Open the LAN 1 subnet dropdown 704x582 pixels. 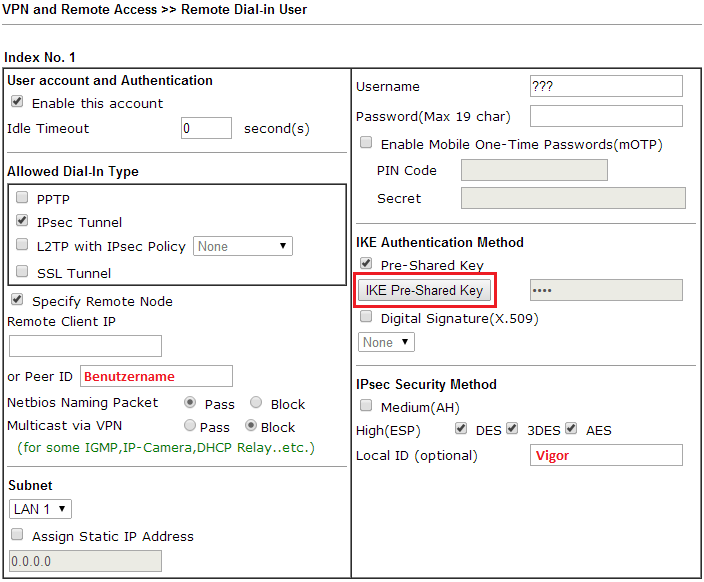(x=40, y=509)
